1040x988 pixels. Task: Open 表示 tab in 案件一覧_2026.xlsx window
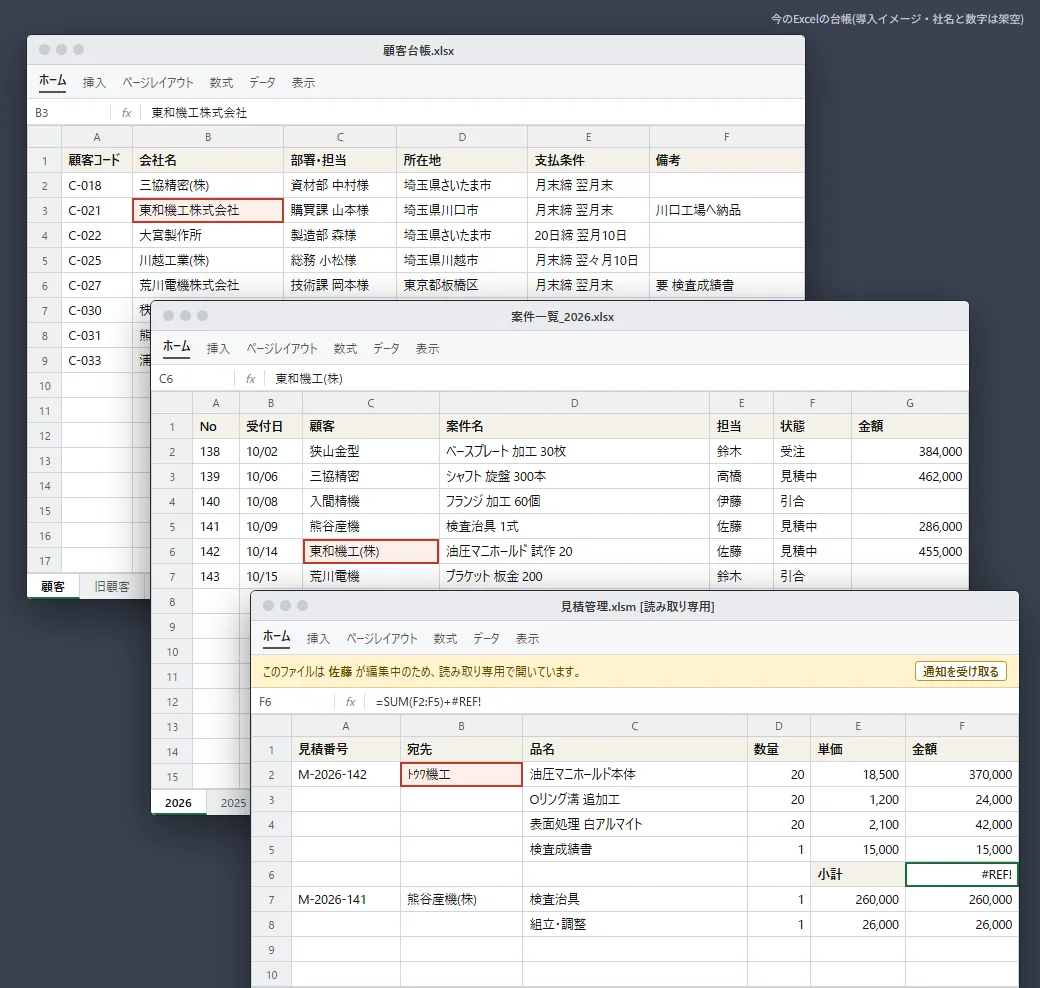(x=427, y=349)
